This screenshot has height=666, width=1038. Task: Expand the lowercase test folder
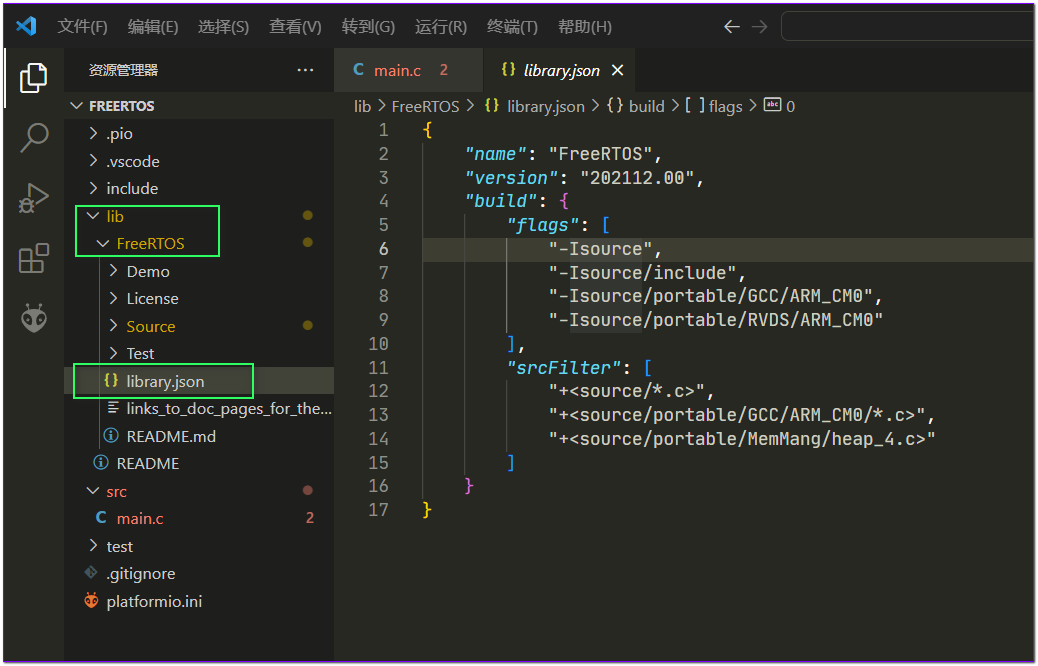pyautogui.click(x=93, y=546)
